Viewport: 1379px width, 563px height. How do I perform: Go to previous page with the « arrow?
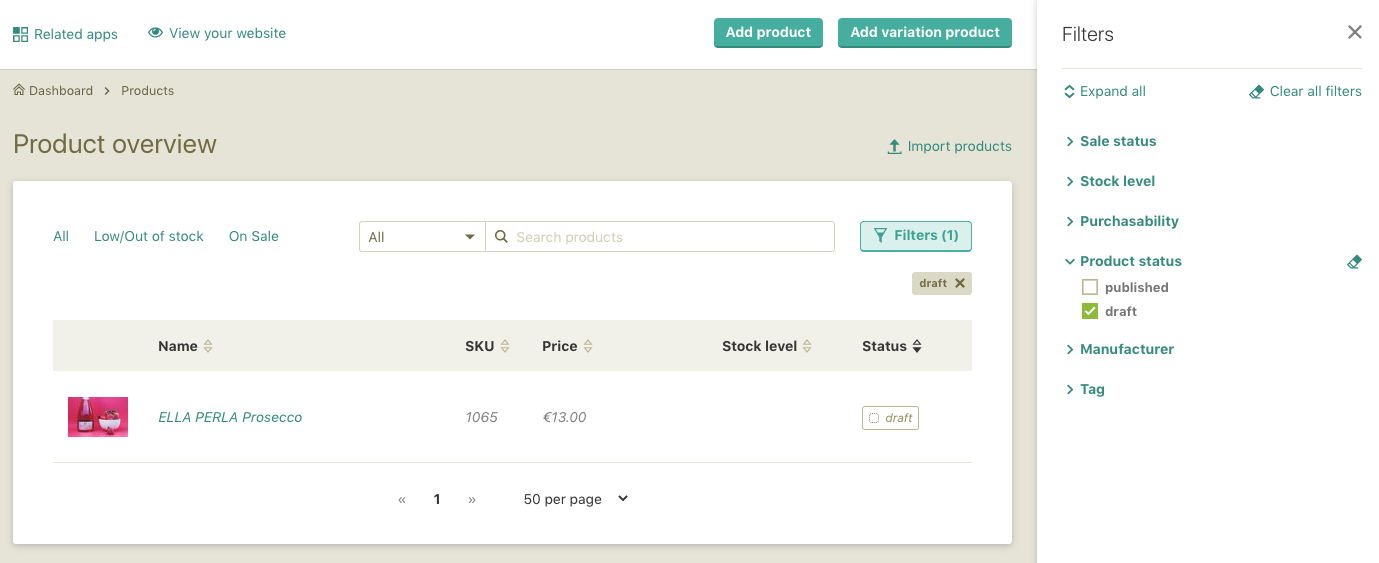pyautogui.click(x=402, y=499)
